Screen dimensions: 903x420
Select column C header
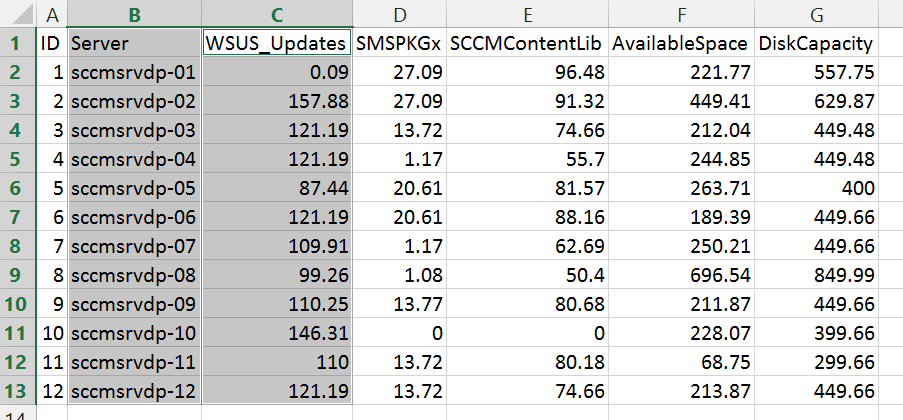coord(276,13)
